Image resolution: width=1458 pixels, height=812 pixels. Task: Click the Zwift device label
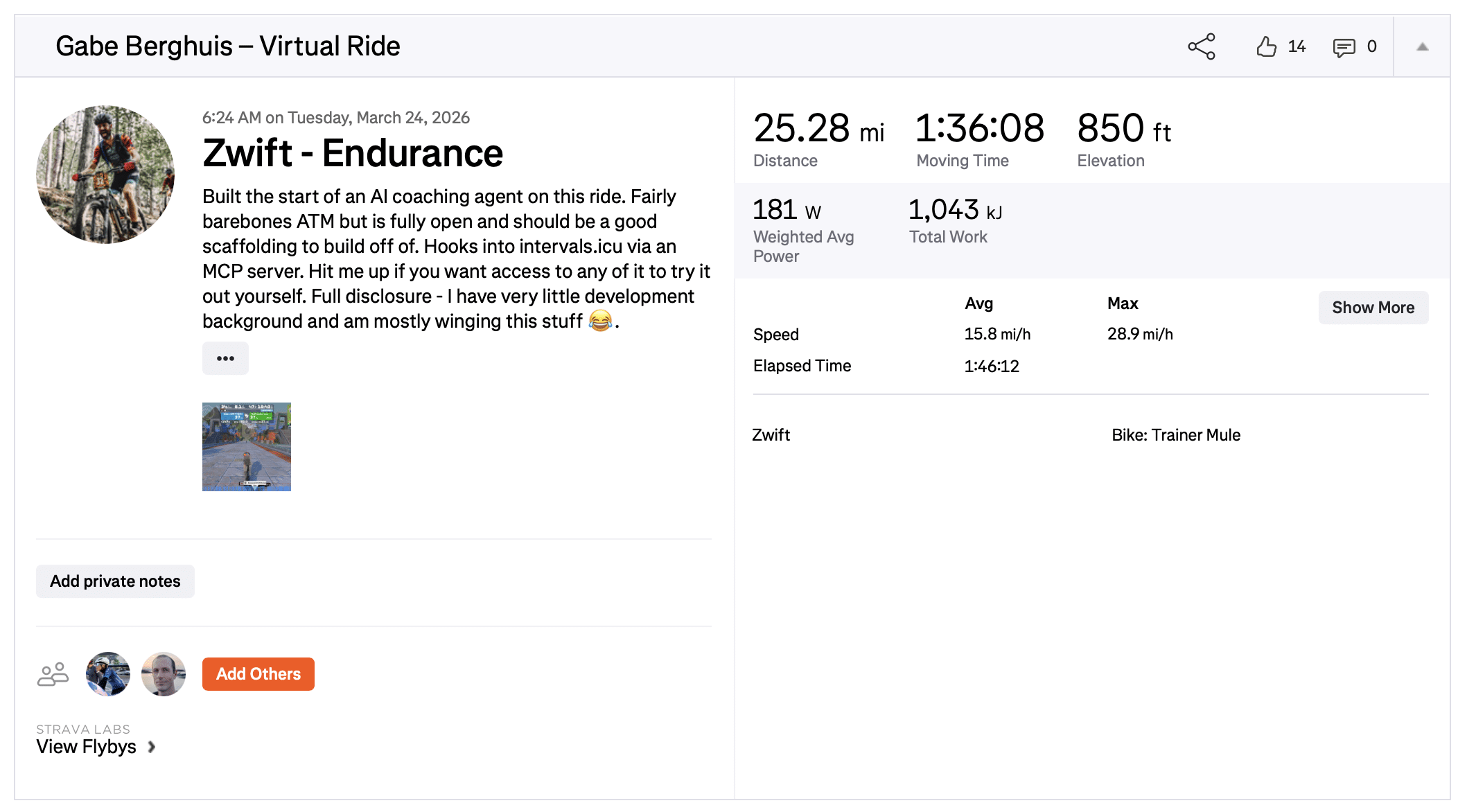[x=771, y=435]
